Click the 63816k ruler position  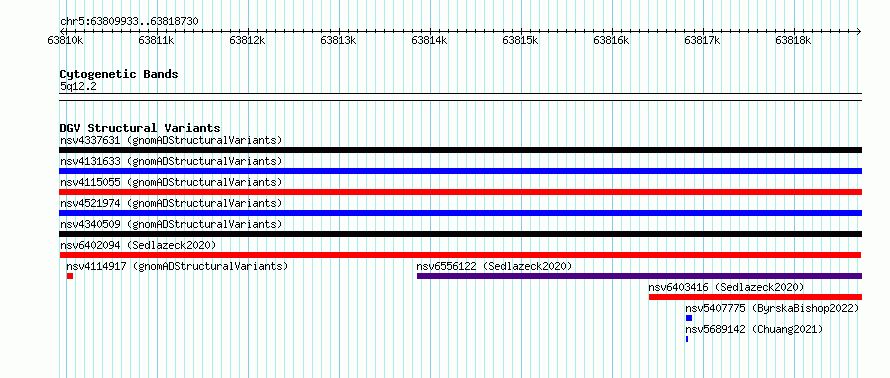pos(611,40)
